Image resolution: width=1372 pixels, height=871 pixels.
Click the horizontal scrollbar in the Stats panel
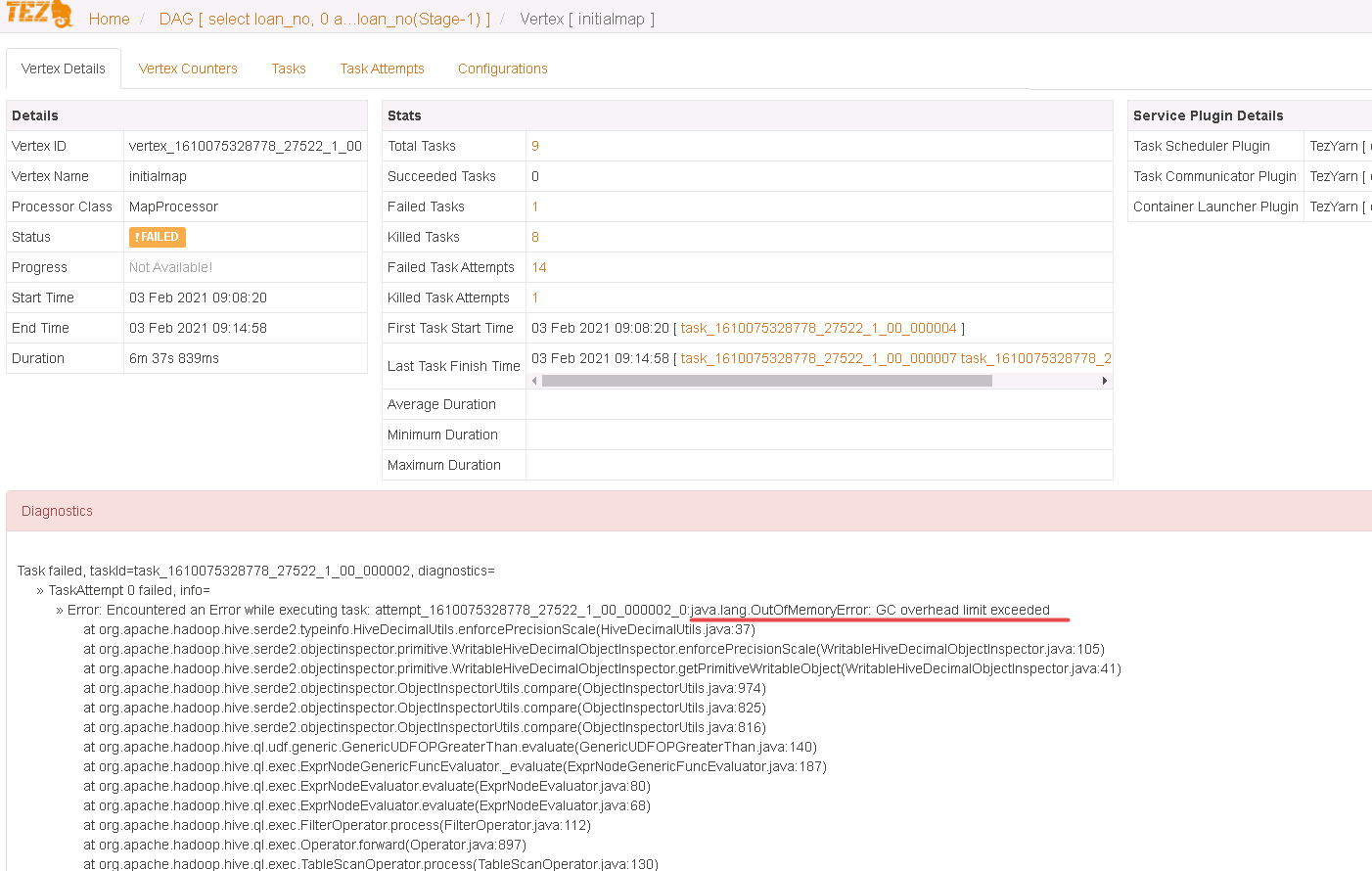pyautogui.click(x=763, y=380)
